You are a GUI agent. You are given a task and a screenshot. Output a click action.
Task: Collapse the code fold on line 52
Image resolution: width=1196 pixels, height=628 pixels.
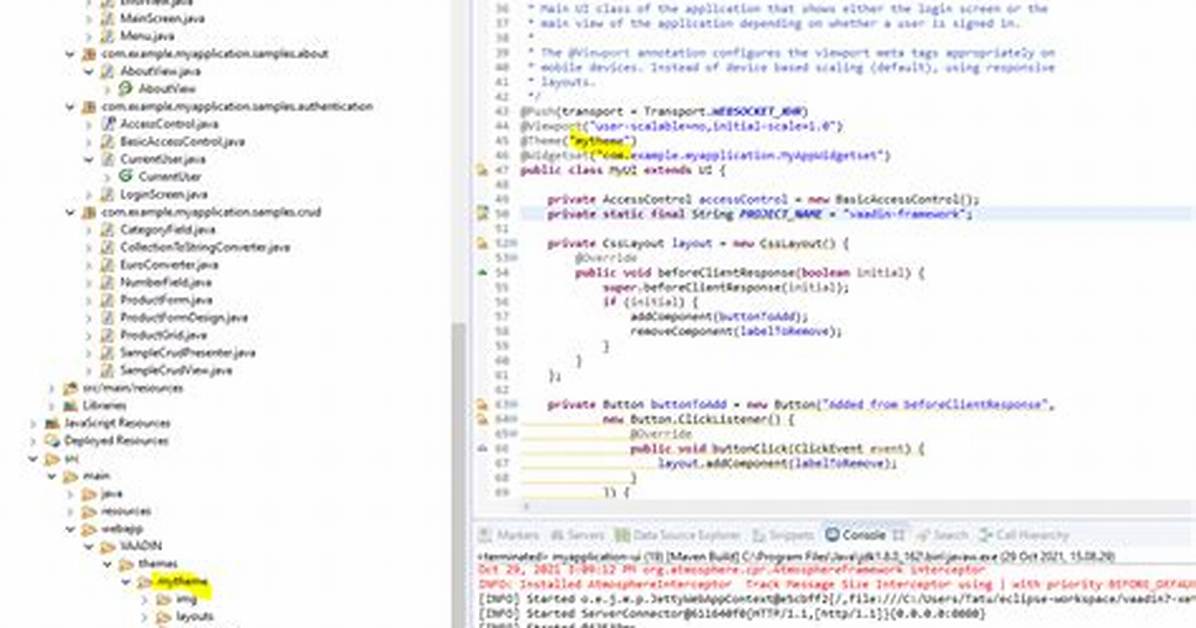pos(513,243)
